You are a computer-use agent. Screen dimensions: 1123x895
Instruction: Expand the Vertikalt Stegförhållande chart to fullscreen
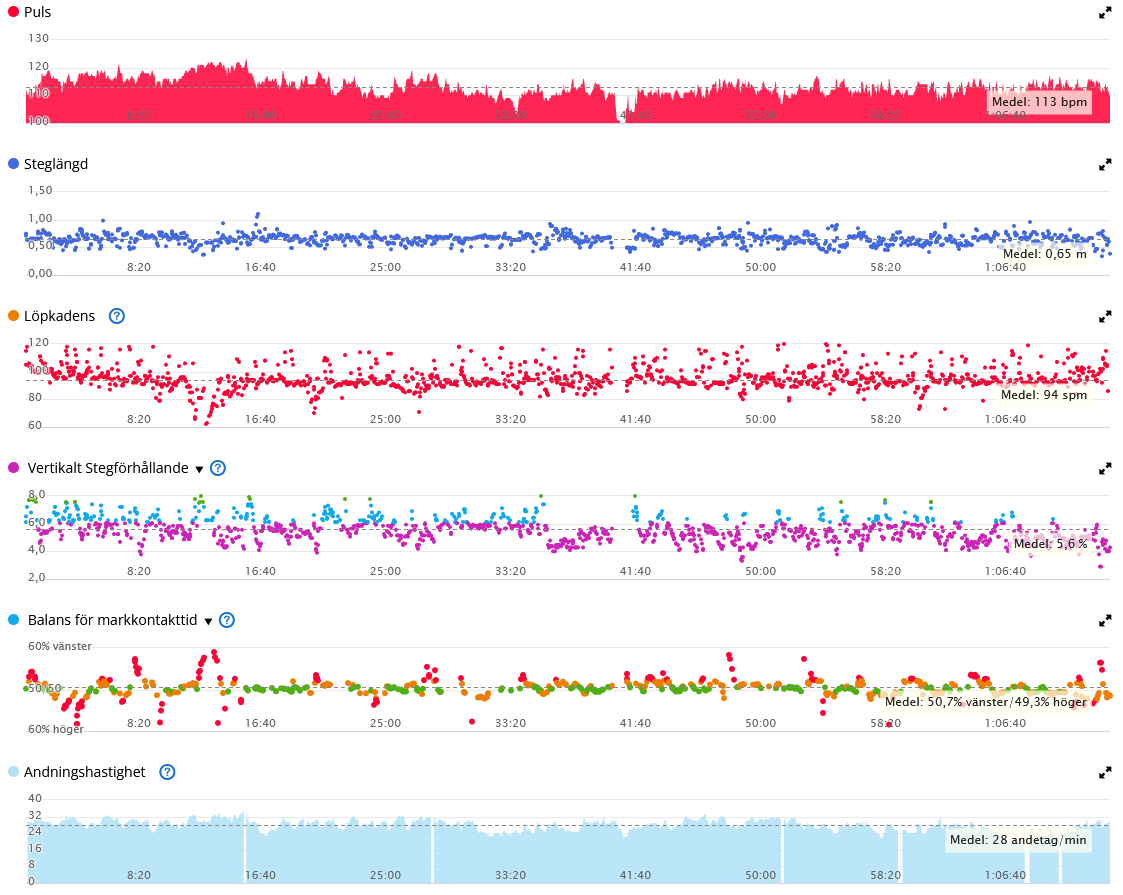1105,469
